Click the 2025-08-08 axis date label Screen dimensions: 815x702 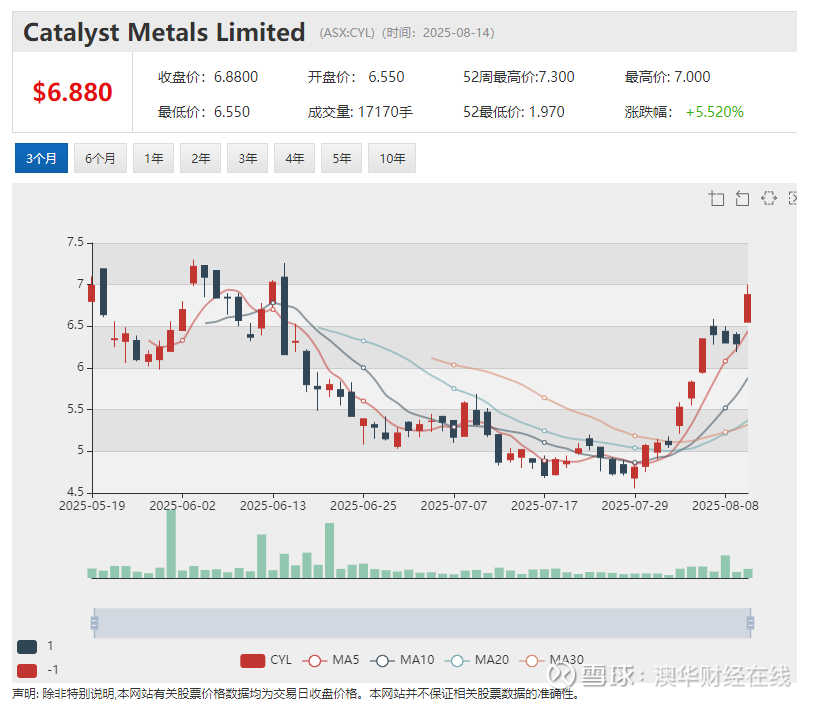[725, 506]
